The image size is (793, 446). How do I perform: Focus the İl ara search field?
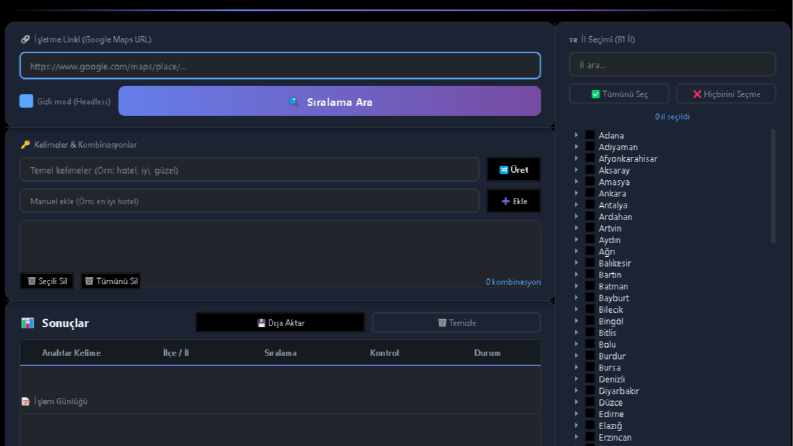tap(673, 65)
